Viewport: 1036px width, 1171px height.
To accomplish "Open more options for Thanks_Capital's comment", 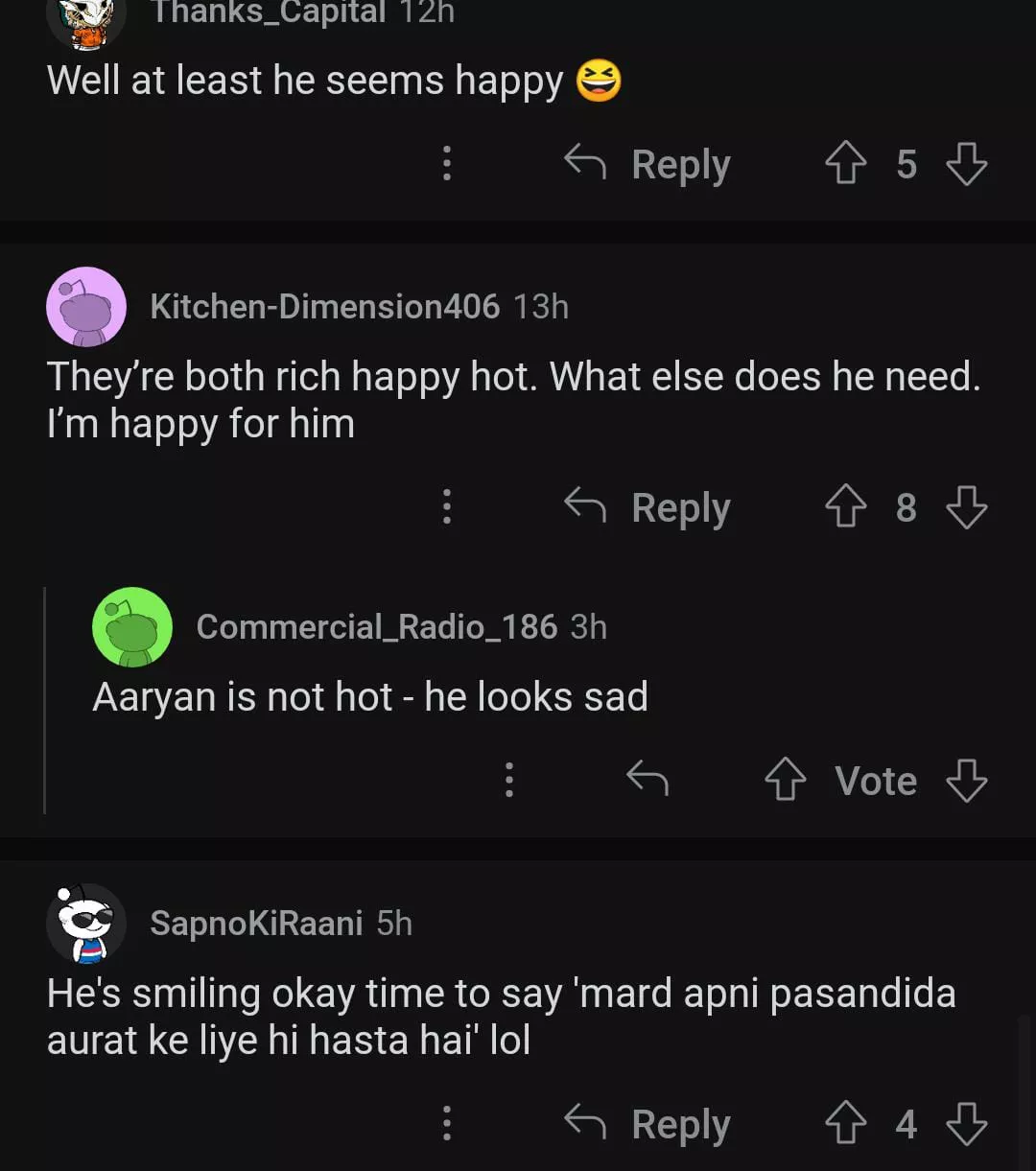I will click(446, 164).
